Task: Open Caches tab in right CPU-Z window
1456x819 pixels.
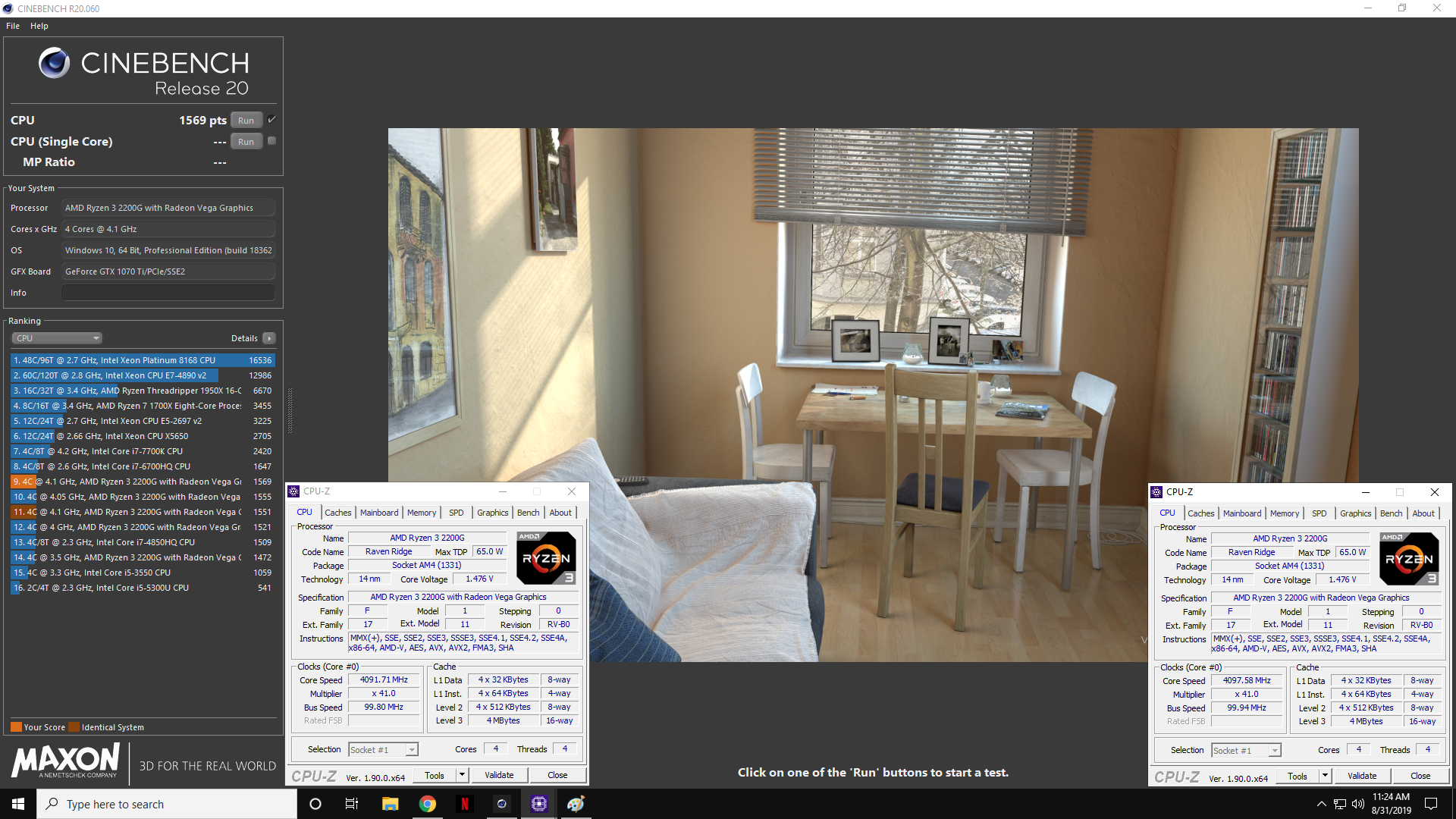Action: coord(1201,513)
